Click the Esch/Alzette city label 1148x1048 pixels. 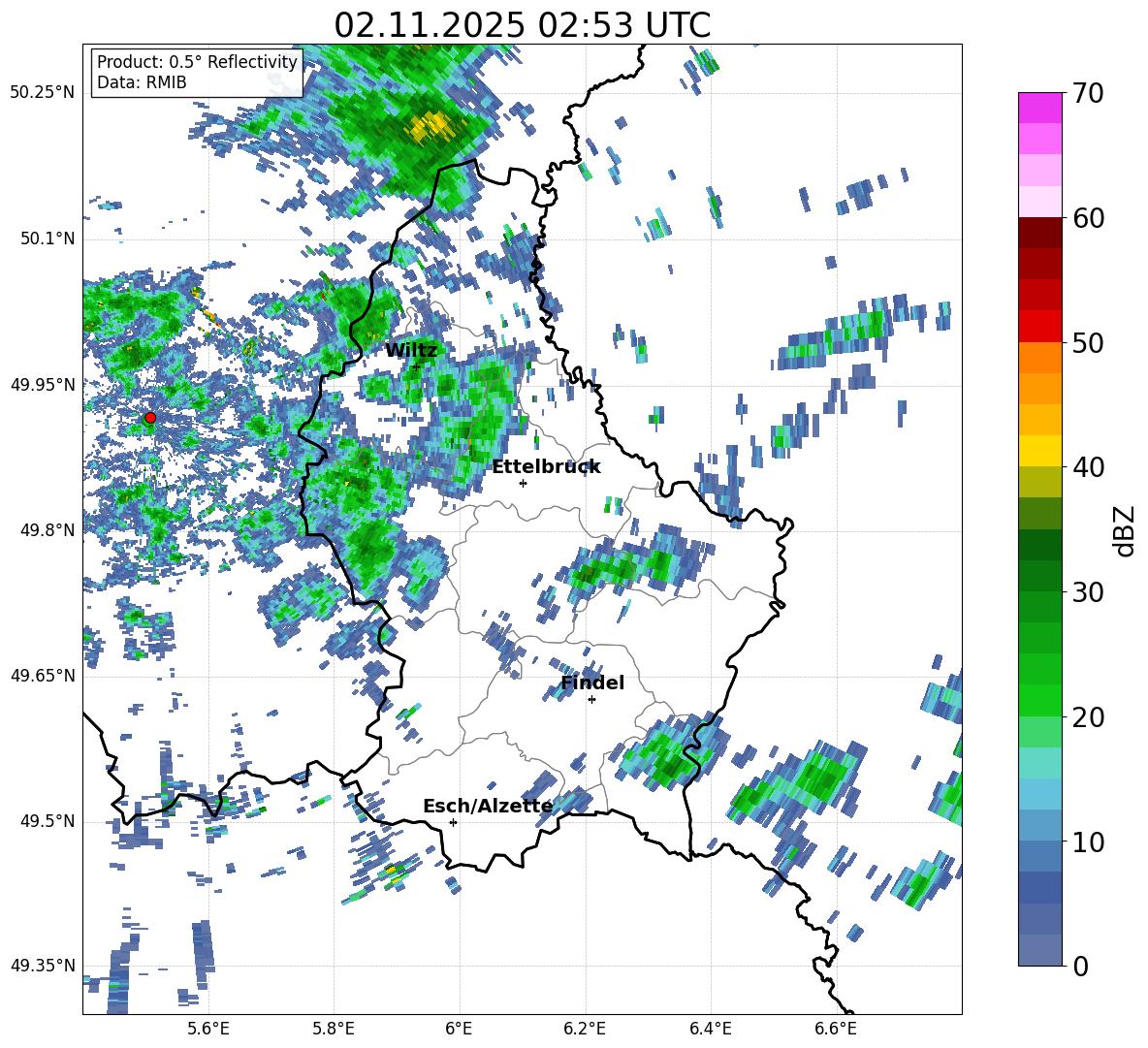pos(488,807)
